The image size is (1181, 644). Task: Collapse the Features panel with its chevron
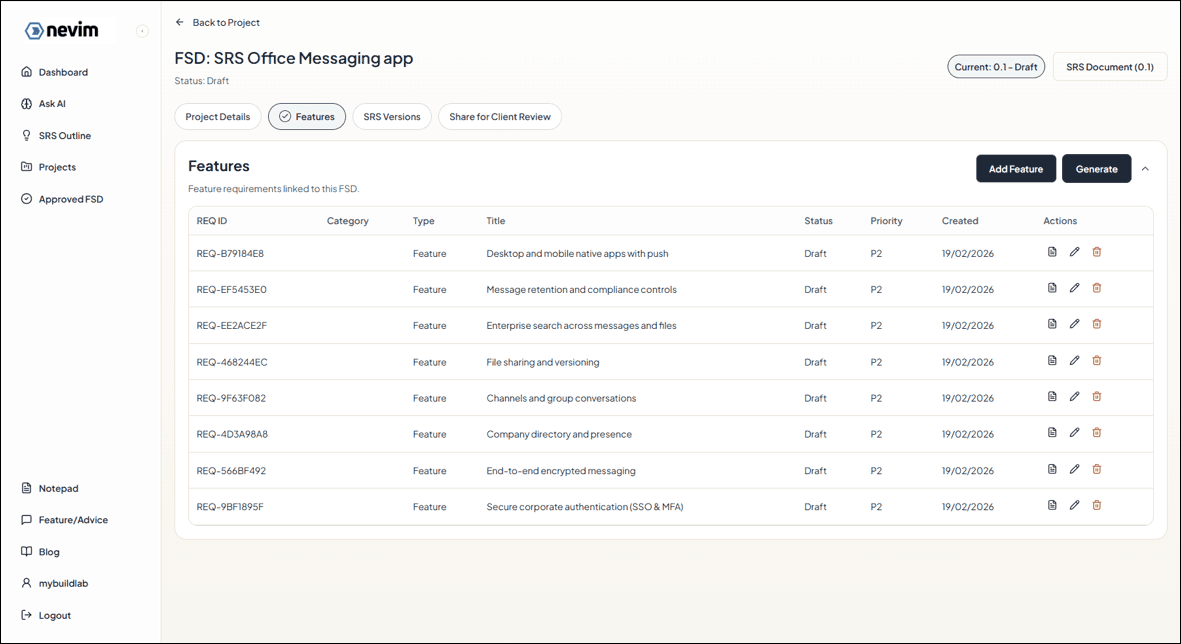pyautogui.click(x=1145, y=168)
